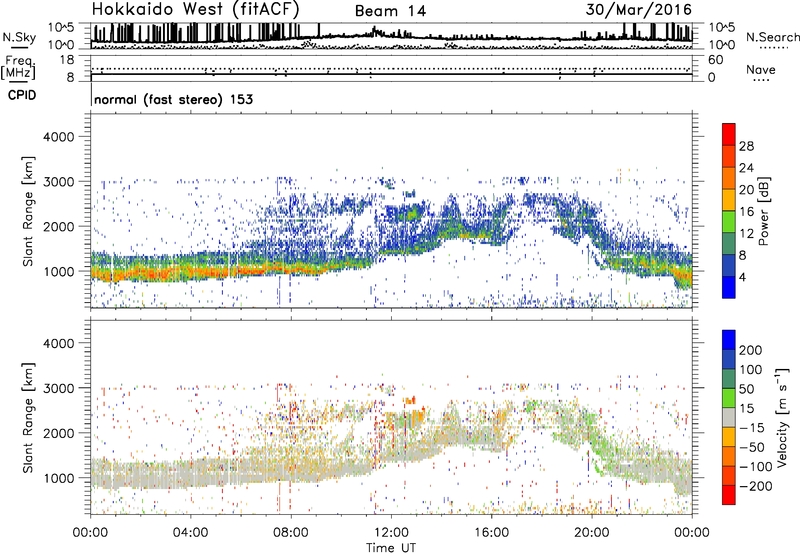Screen dimensions: 800x554
Task: Click the gray segment of velocity colorbar
Action: click(x=729, y=417)
